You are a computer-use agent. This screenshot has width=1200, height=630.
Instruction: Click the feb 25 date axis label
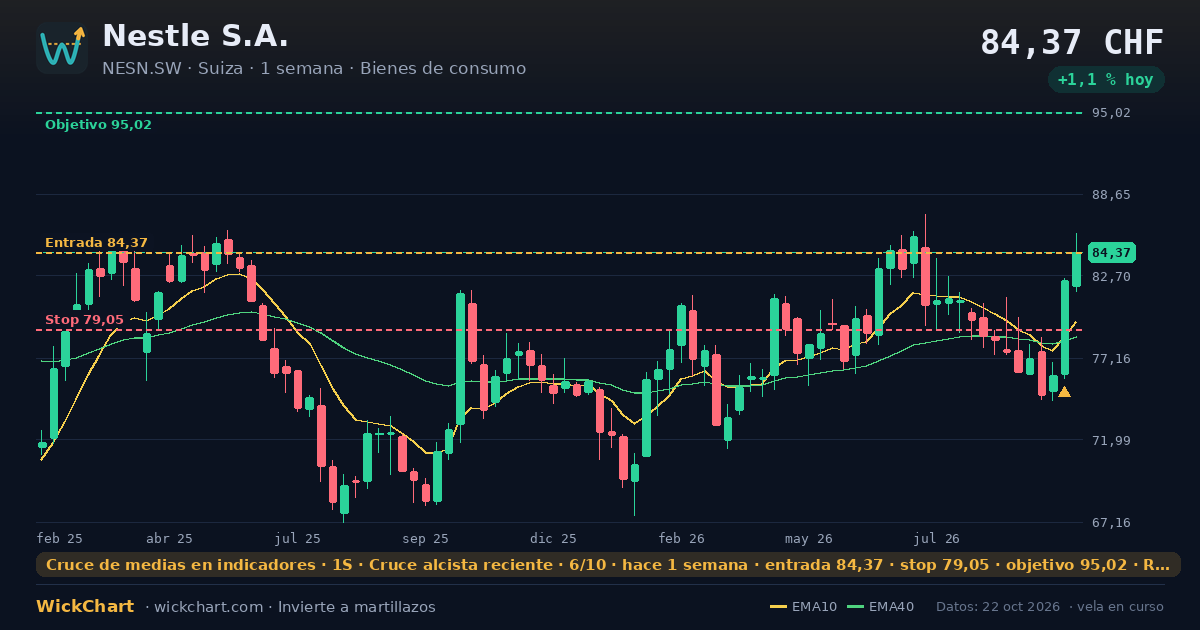(x=60, y=538)
